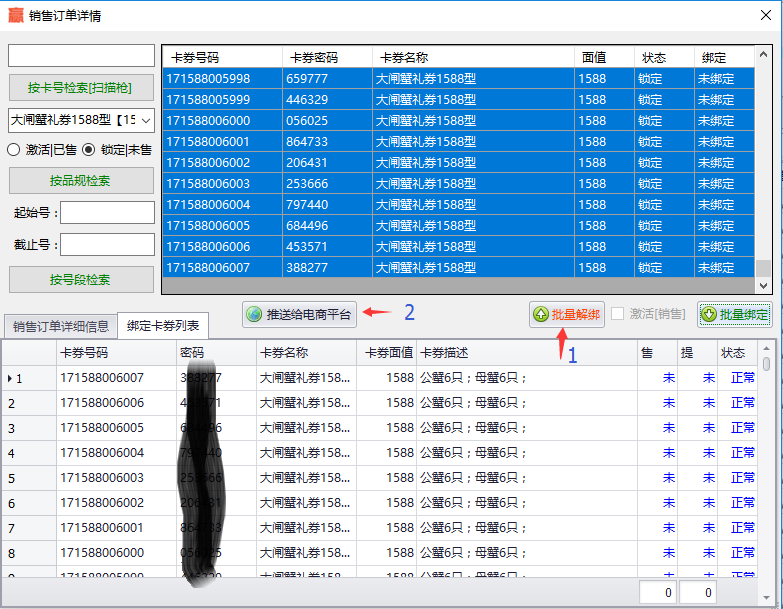Click lower table cell 171588006005

click(x=116, y=428)
